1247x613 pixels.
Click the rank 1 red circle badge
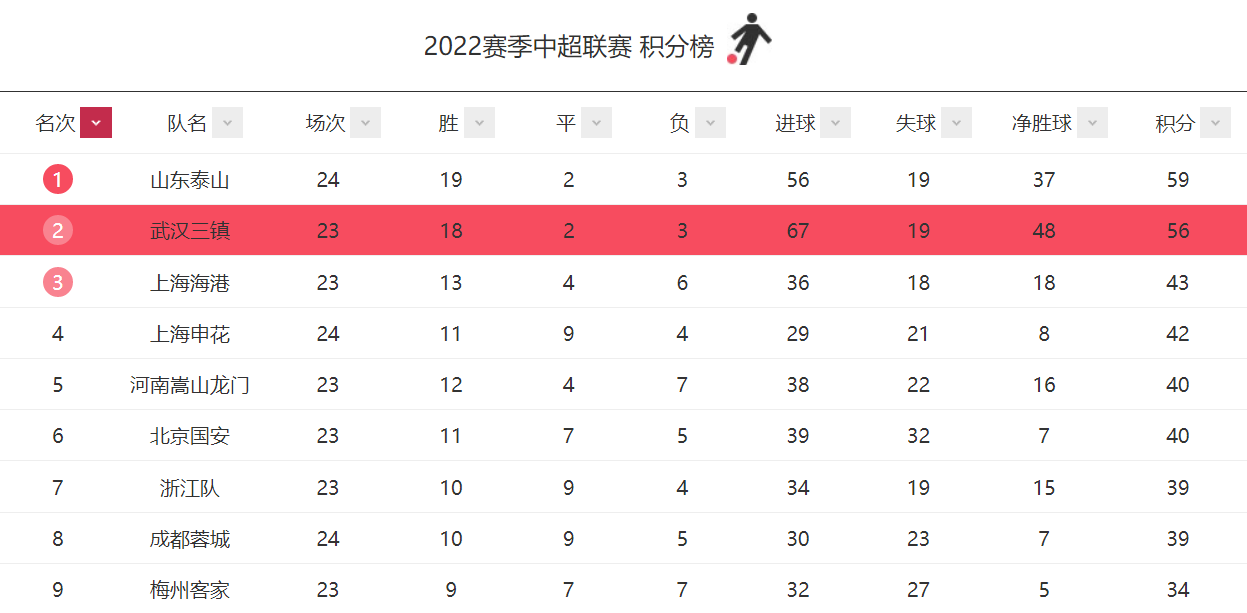[x=58, y=180]
